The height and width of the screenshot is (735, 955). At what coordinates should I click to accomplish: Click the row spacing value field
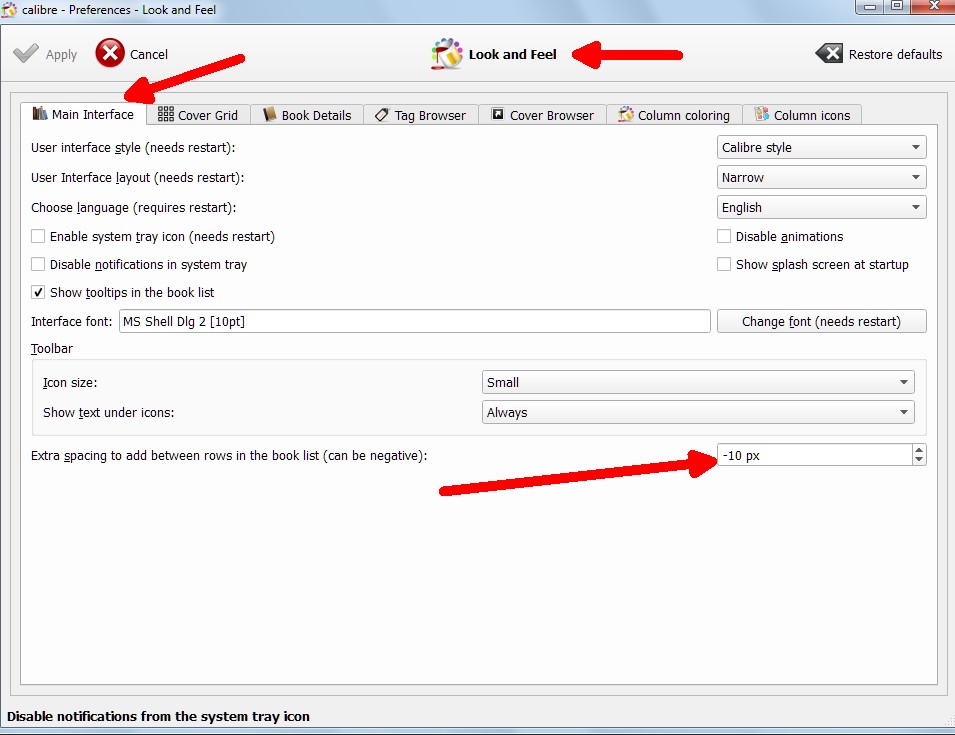point(815,455)
